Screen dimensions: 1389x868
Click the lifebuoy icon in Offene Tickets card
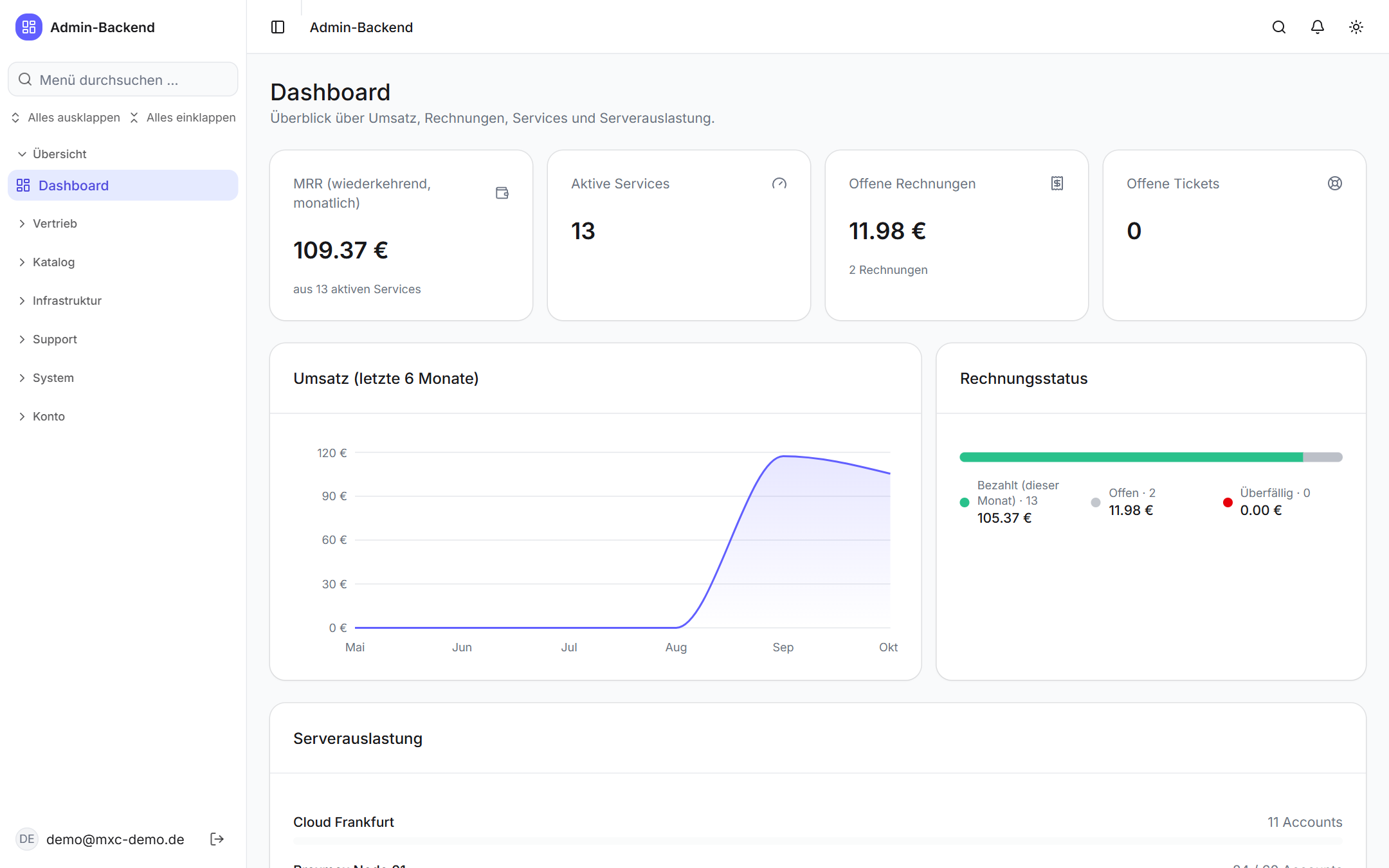click(x=1335, y=183)
